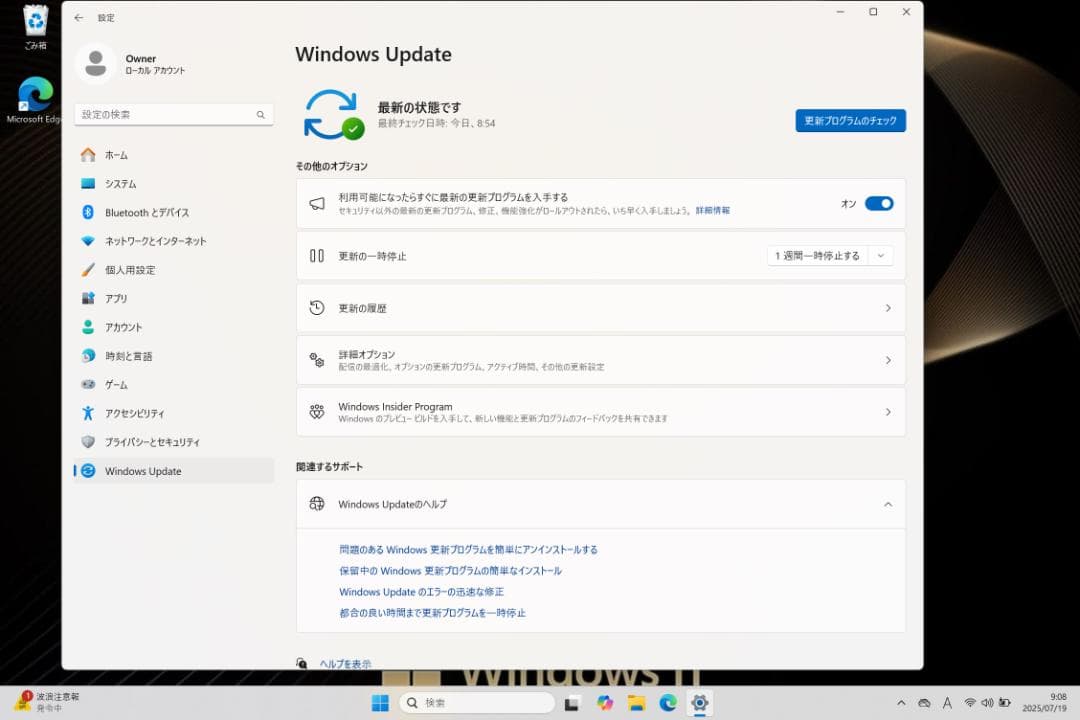Open Bluetooth とデバイス settings

174,212
